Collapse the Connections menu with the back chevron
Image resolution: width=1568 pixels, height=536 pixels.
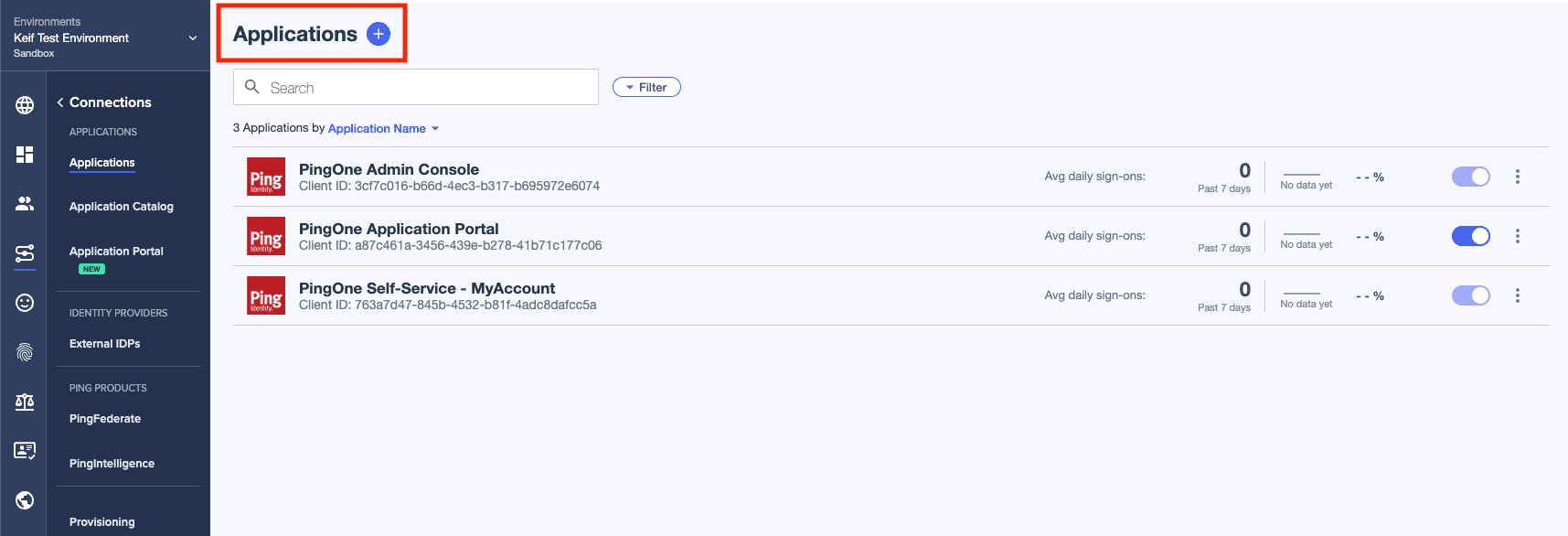(60, 102)
